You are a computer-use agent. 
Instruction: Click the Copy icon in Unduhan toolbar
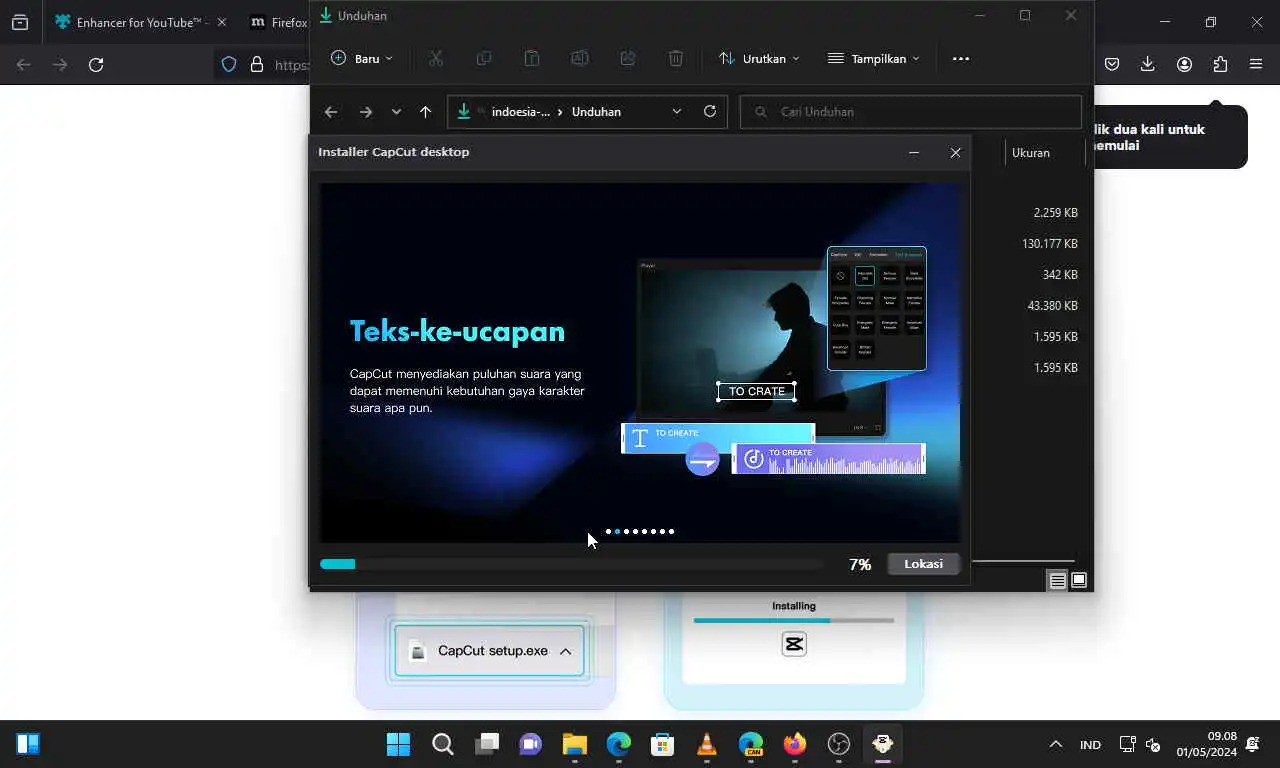pos(484,59)
